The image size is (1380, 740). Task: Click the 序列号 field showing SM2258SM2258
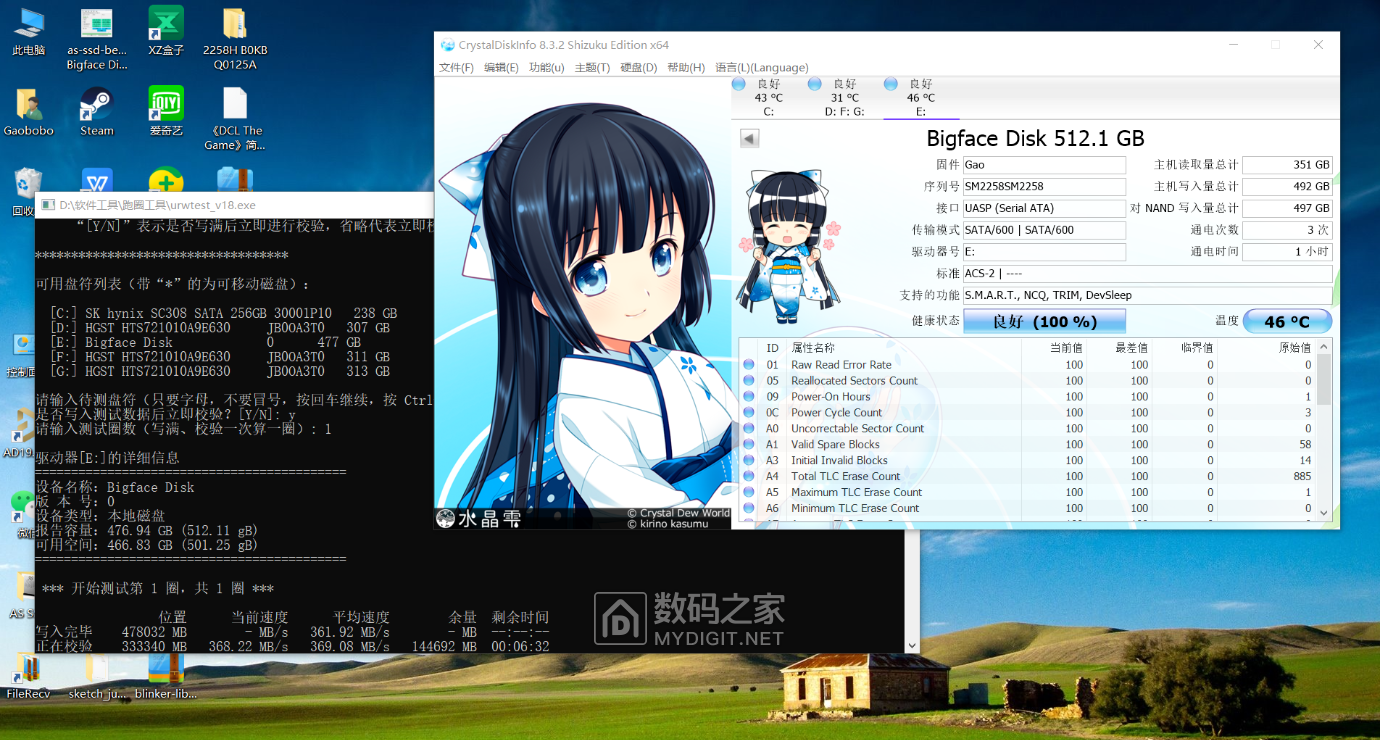click(x=1044, y=187)
